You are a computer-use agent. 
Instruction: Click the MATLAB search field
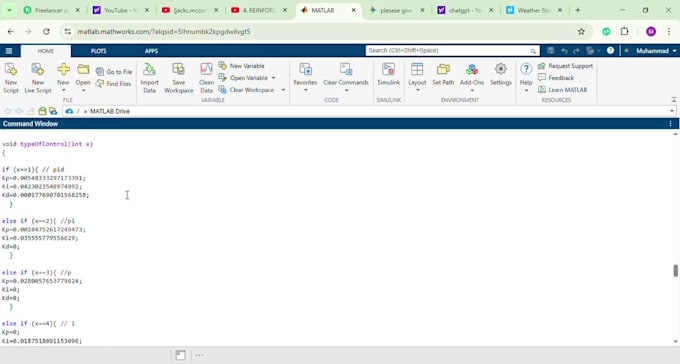452,50
